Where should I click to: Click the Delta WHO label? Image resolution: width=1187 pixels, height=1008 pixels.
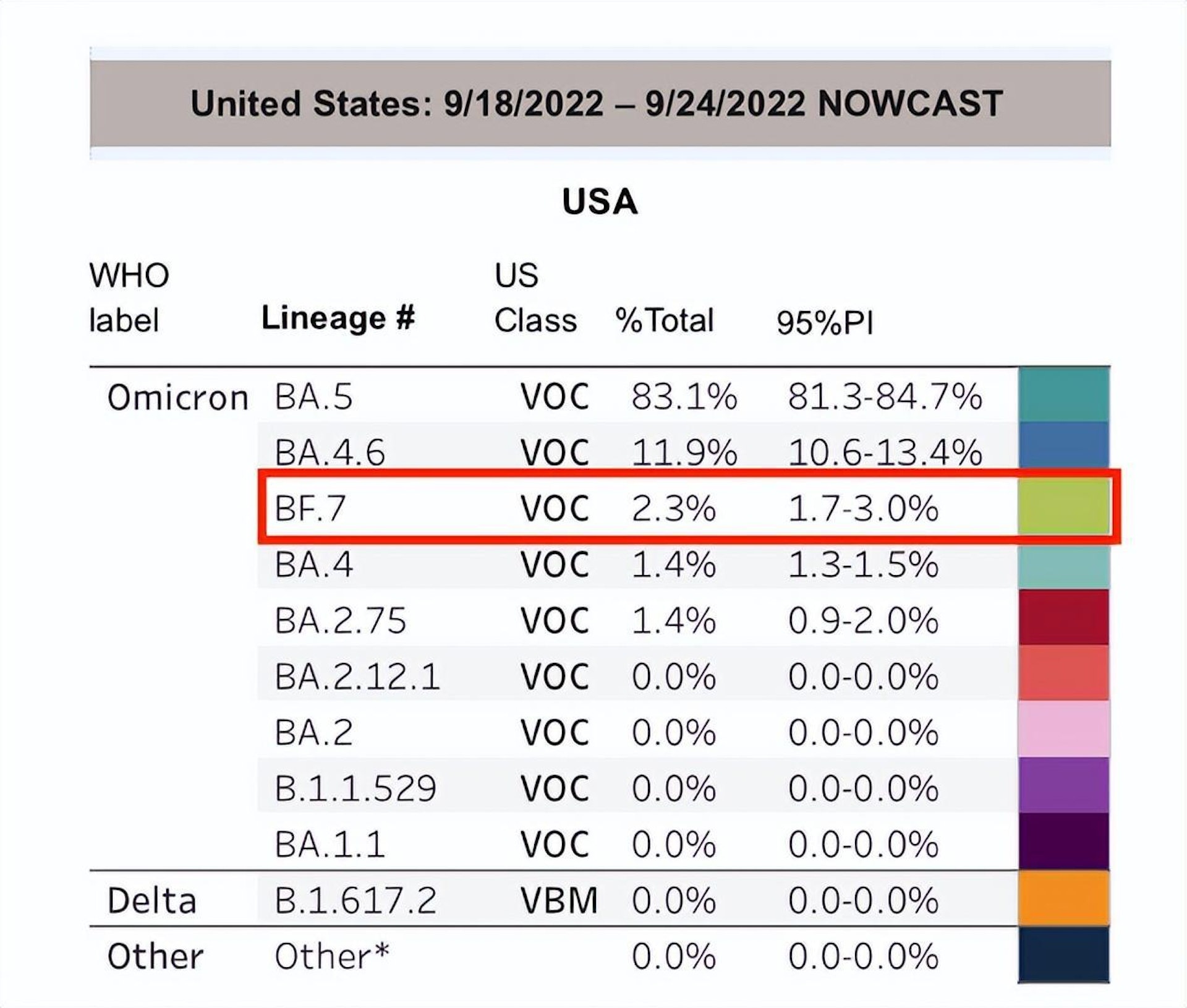tap(151, 900)
